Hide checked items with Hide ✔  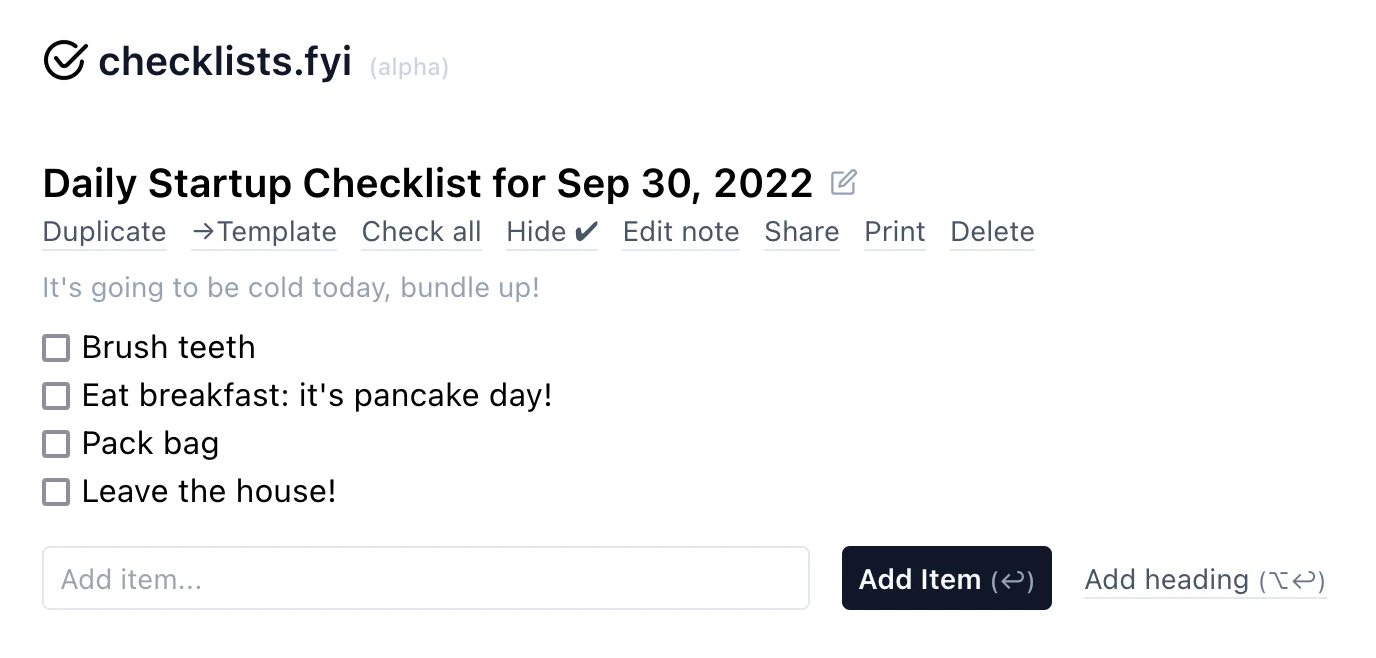coord(551,232)
